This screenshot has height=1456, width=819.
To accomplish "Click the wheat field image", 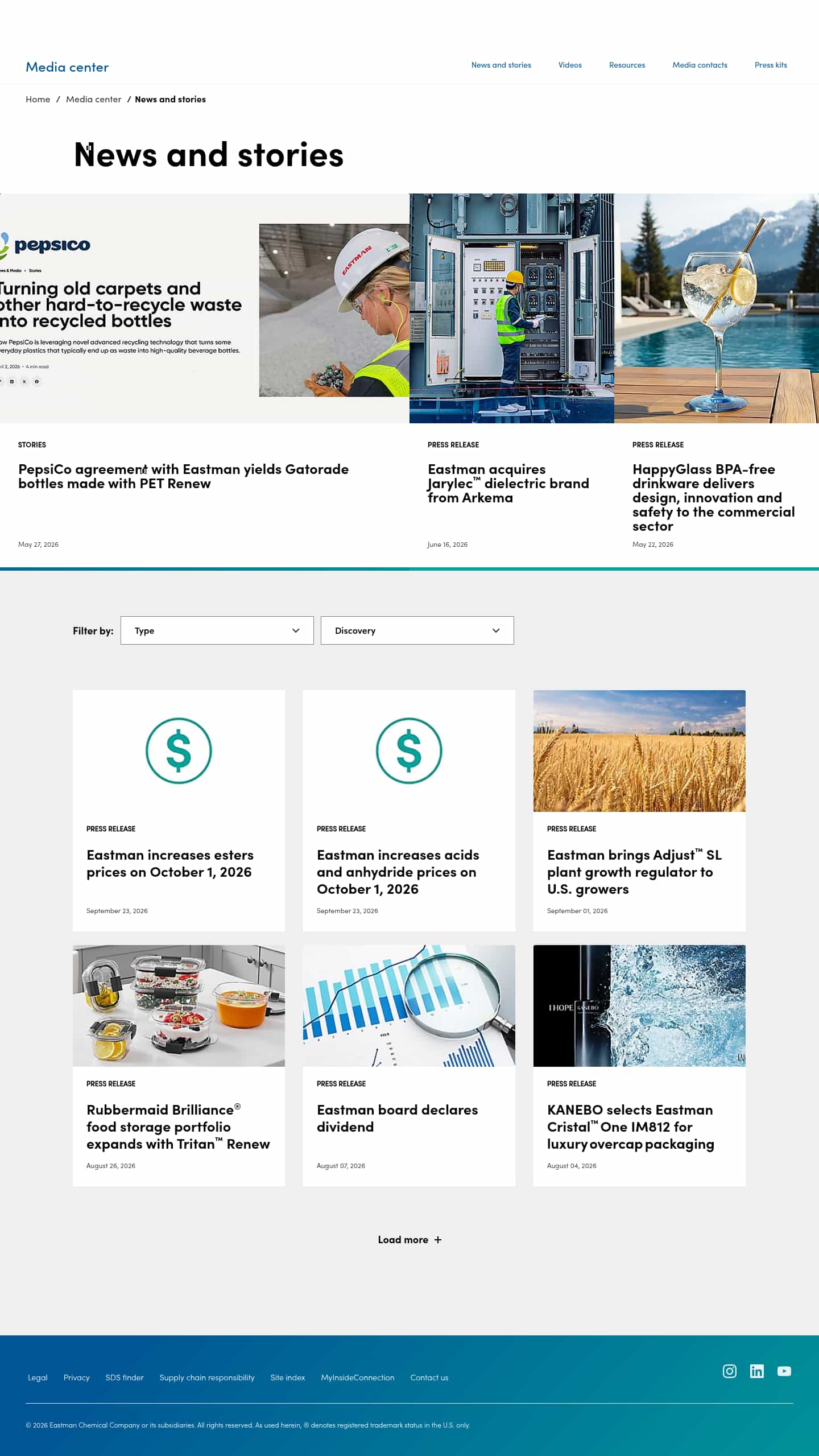I will click(x=639, y=750).
